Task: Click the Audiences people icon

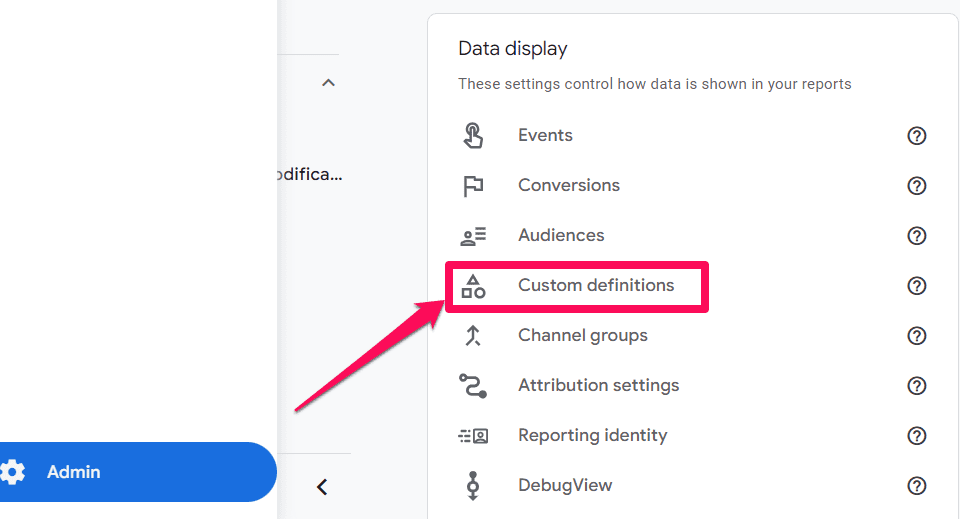Action: click(473, 236)
